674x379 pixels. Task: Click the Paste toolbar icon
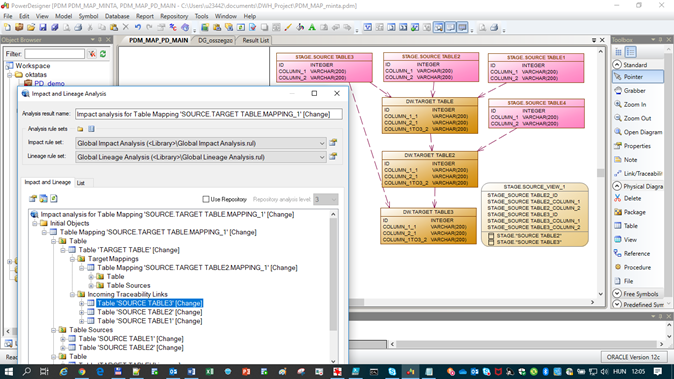(113, 28)
